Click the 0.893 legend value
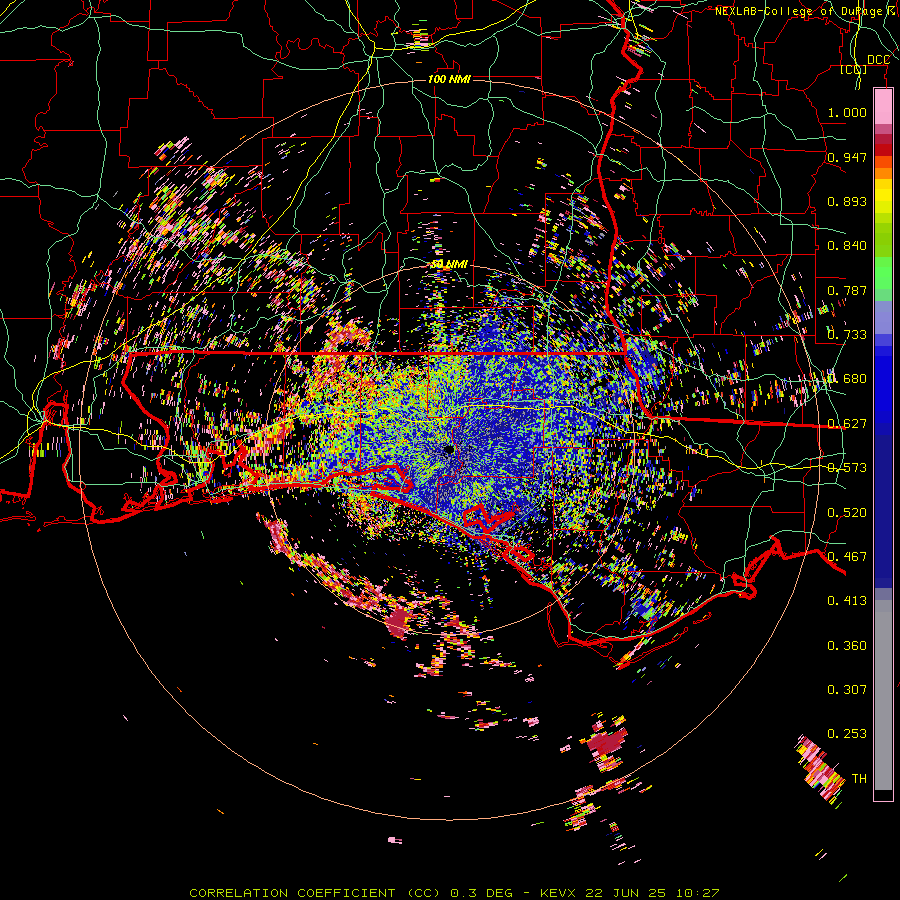Screen dimensions: 900x900 pos(847,201)
